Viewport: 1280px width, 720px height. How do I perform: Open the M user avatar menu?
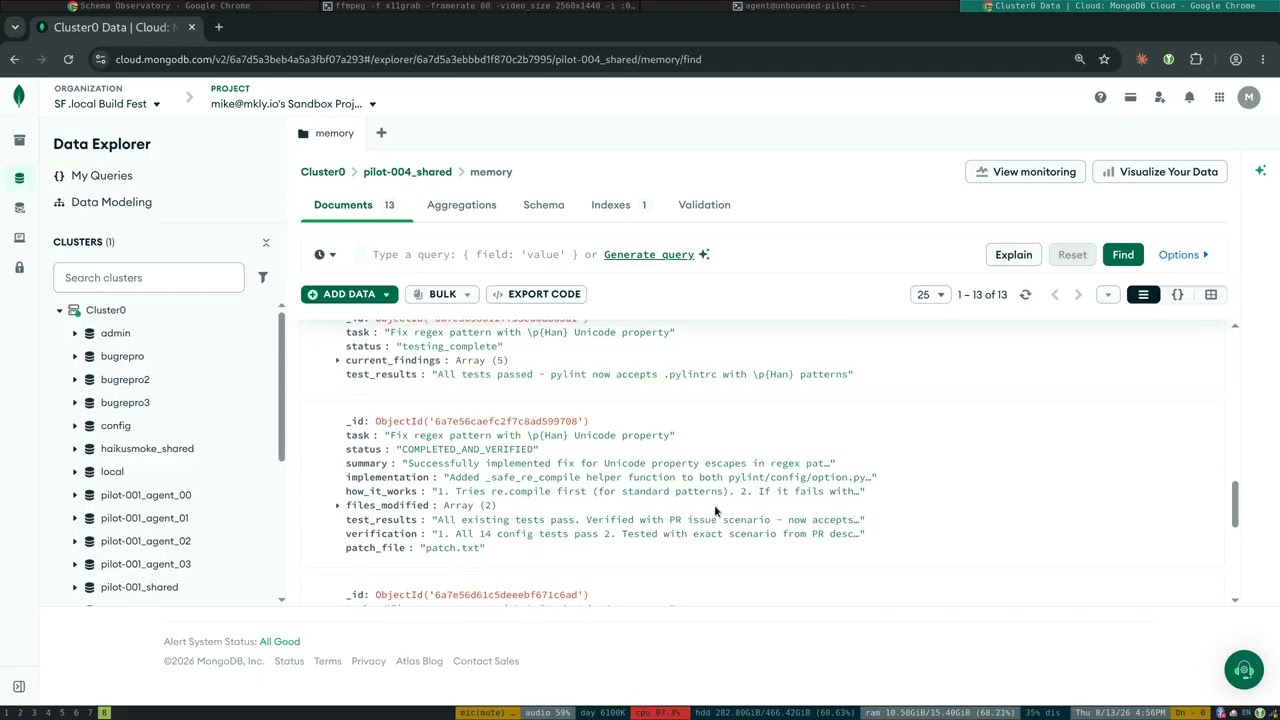coord(1248,97)
